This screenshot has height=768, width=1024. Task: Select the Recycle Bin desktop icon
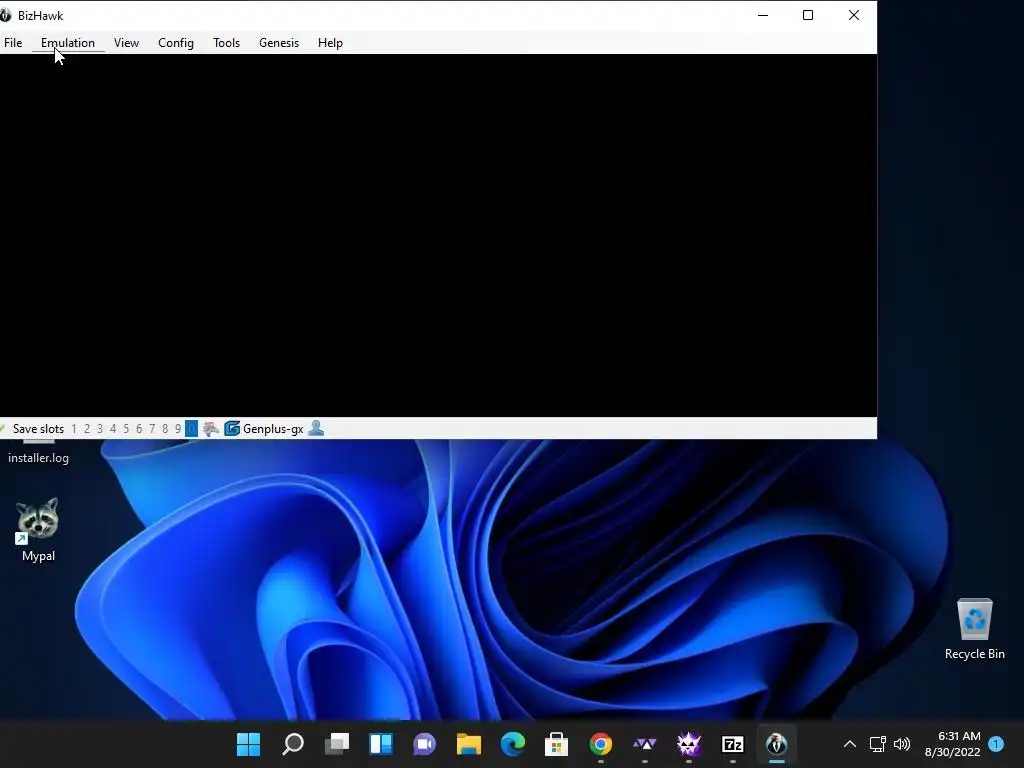coord(974,629)
